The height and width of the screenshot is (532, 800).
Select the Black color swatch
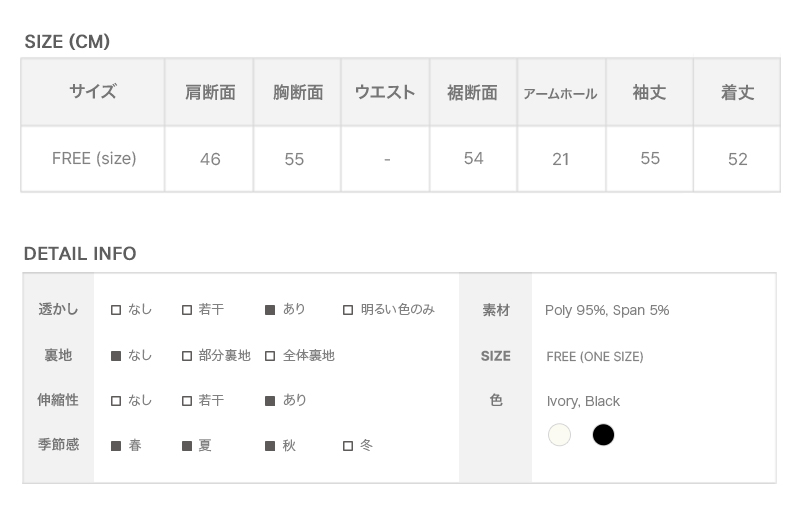coord(603,435)
